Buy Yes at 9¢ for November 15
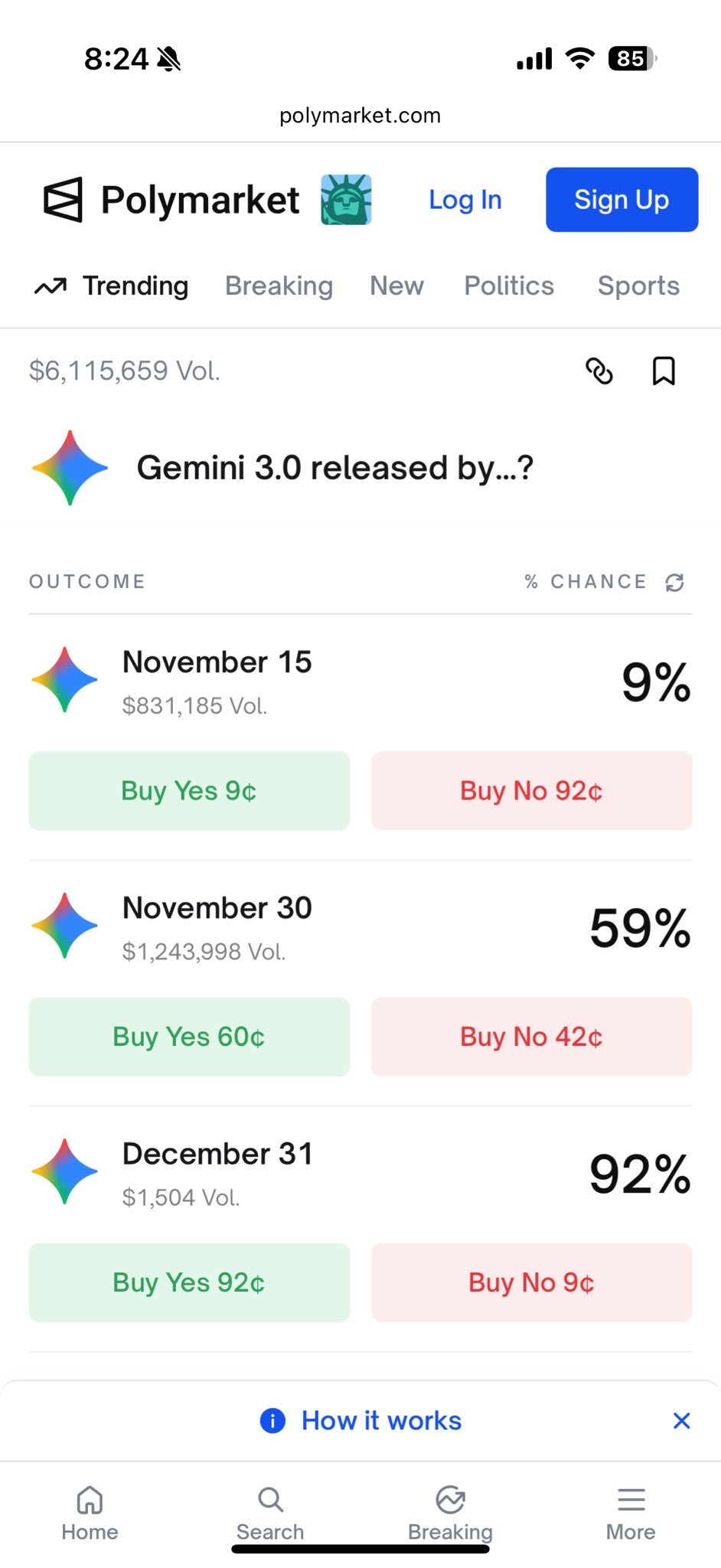The width and height of the screenshot is (721, 1568). pyautogui.click(x=189, y=791)
